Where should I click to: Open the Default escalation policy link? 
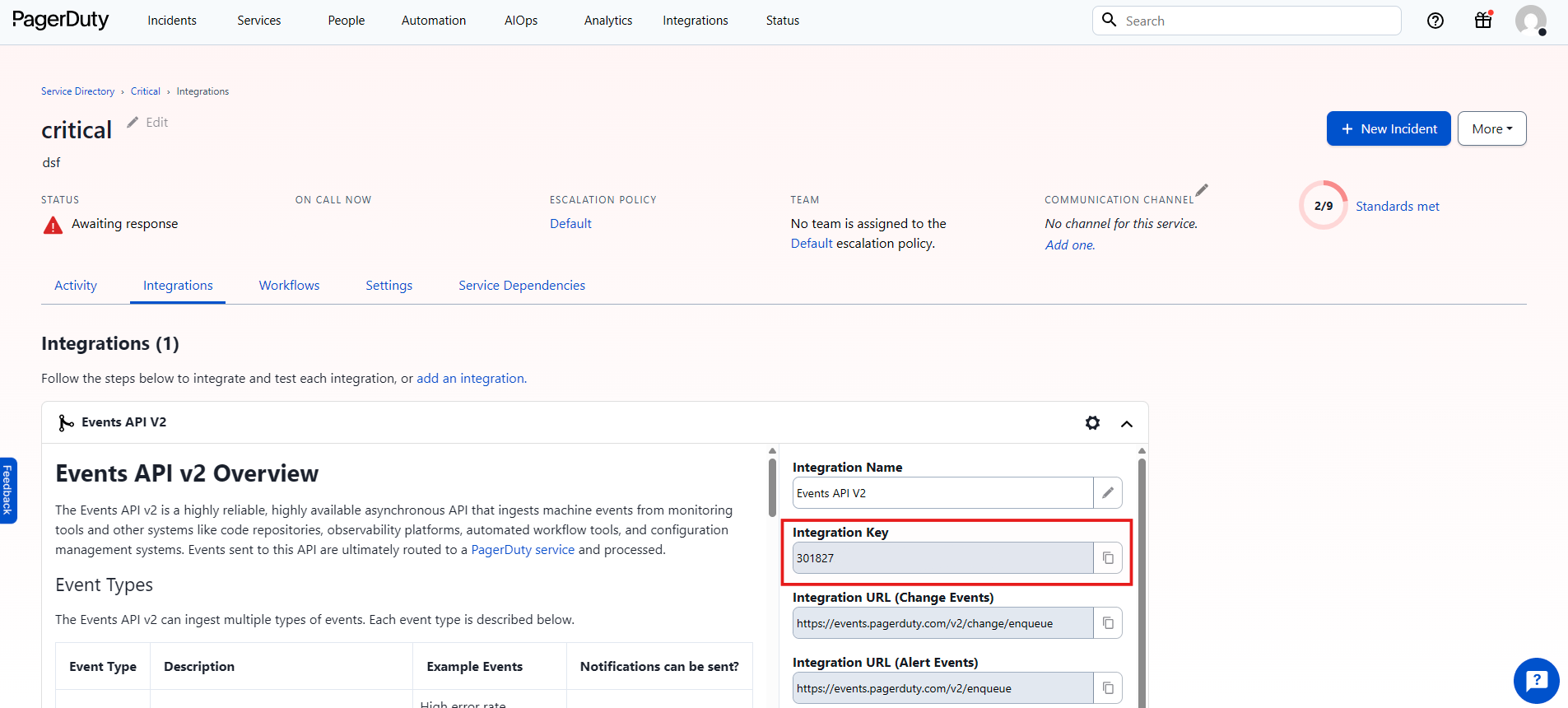(570, 224)
